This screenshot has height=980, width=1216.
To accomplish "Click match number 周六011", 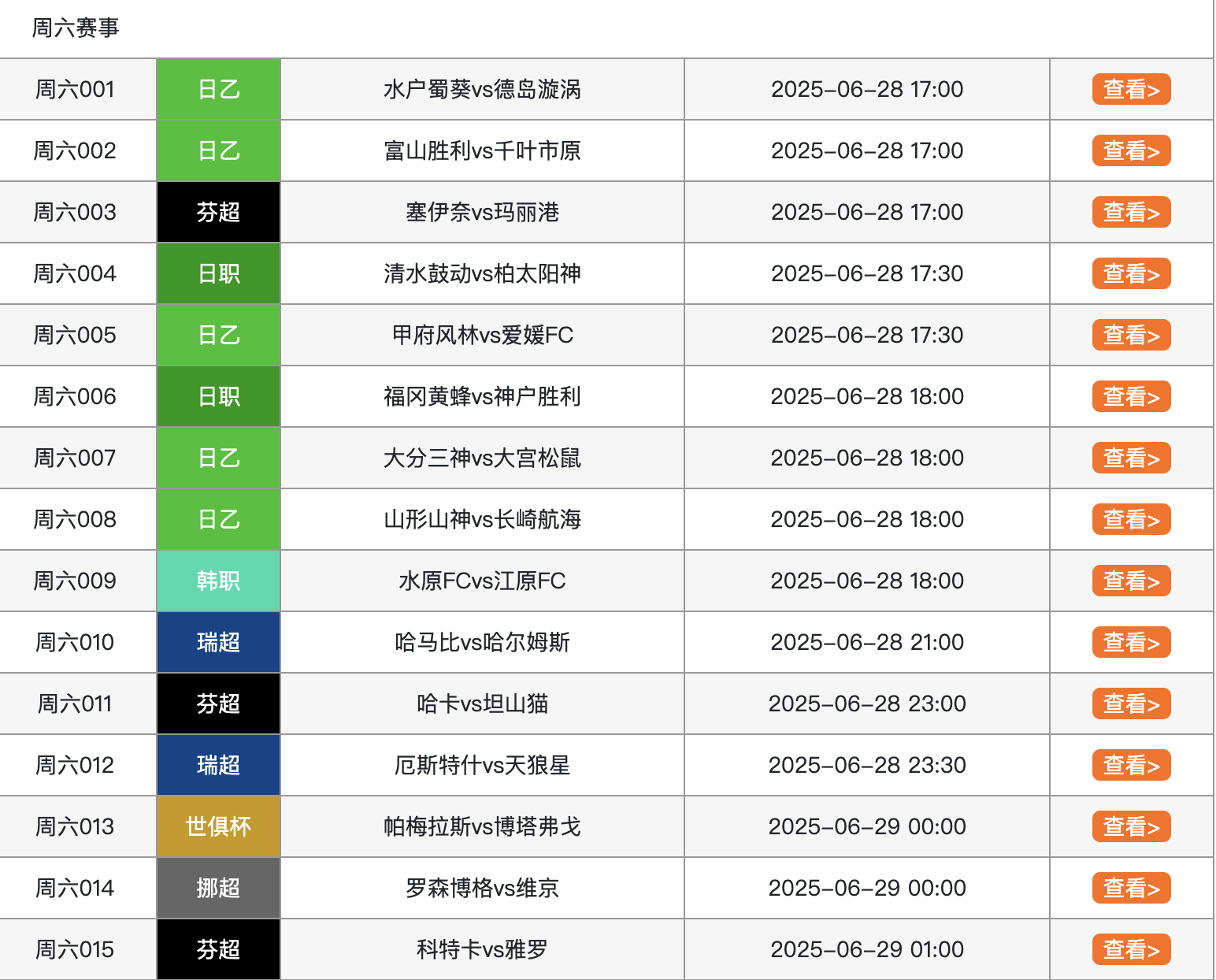I will [75, 703].
